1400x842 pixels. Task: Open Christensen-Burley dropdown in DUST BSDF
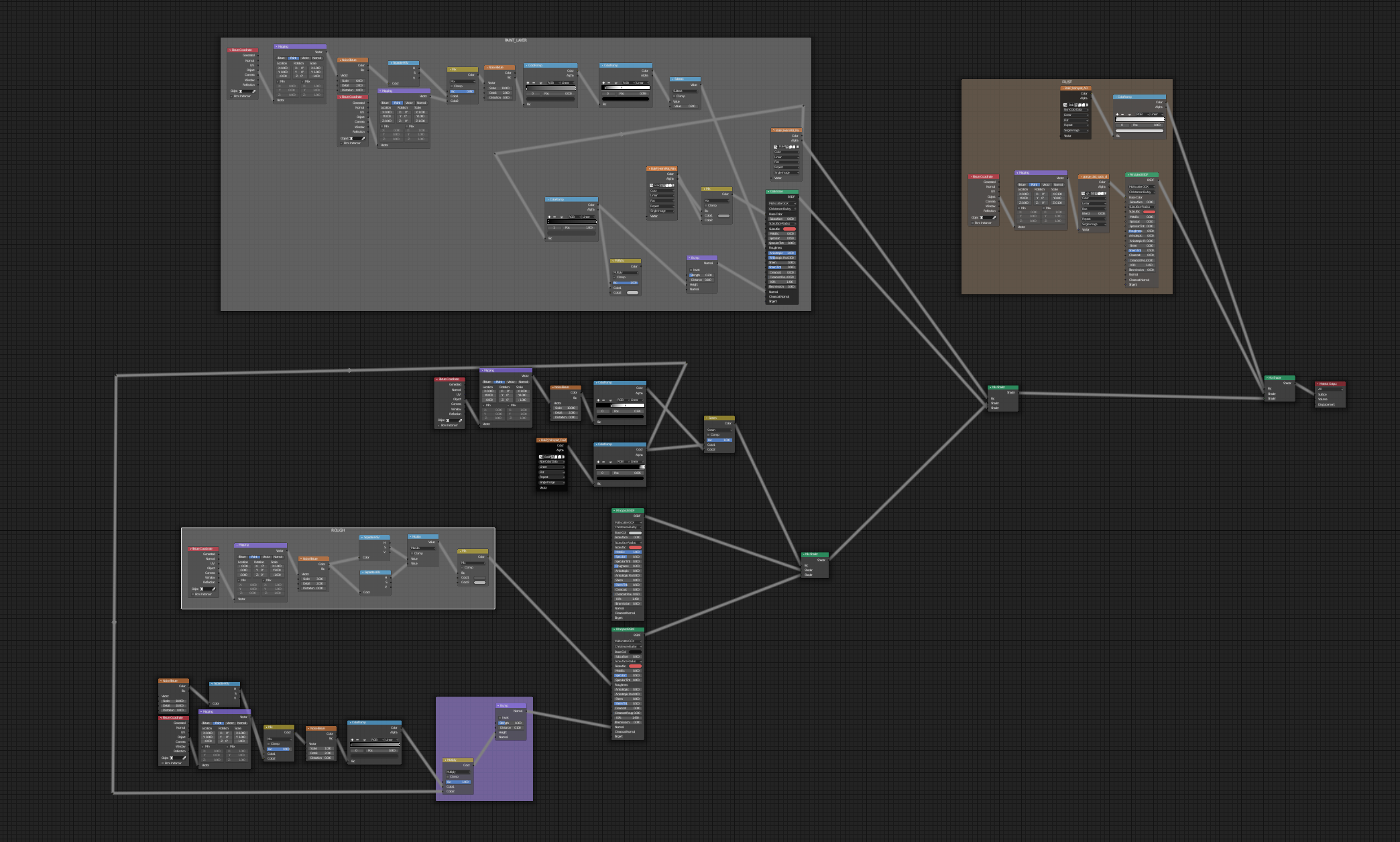point(1142,192)
